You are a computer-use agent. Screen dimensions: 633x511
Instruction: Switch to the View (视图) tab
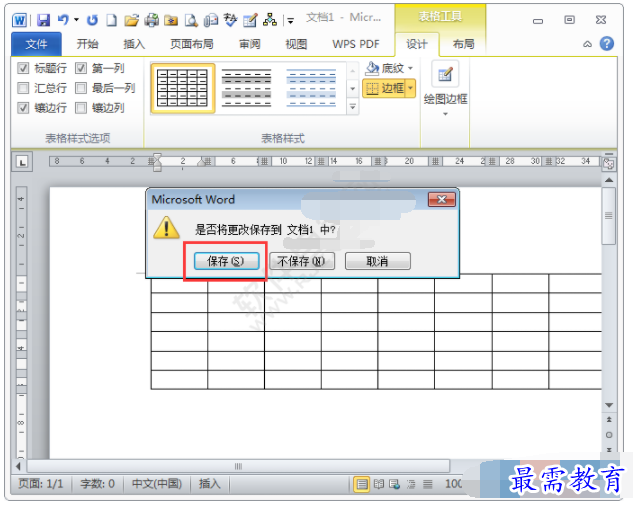tap(296, 44)
